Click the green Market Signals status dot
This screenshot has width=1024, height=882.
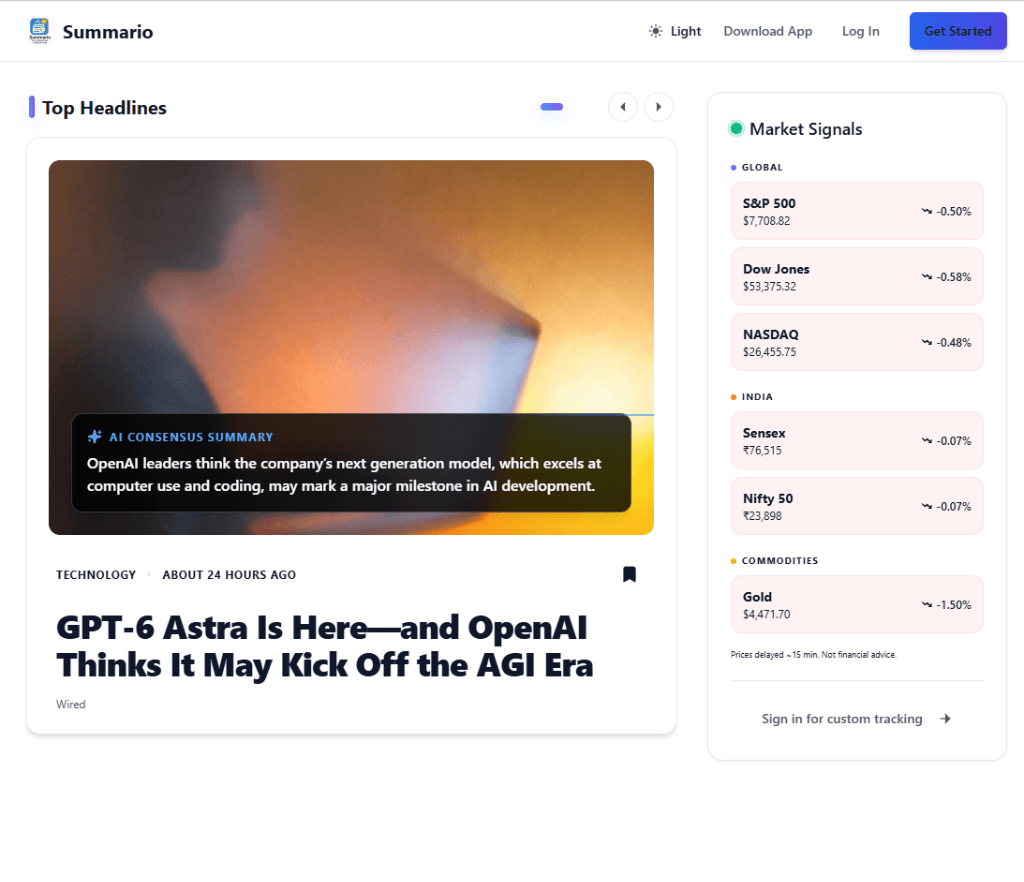tap(736, 129)
